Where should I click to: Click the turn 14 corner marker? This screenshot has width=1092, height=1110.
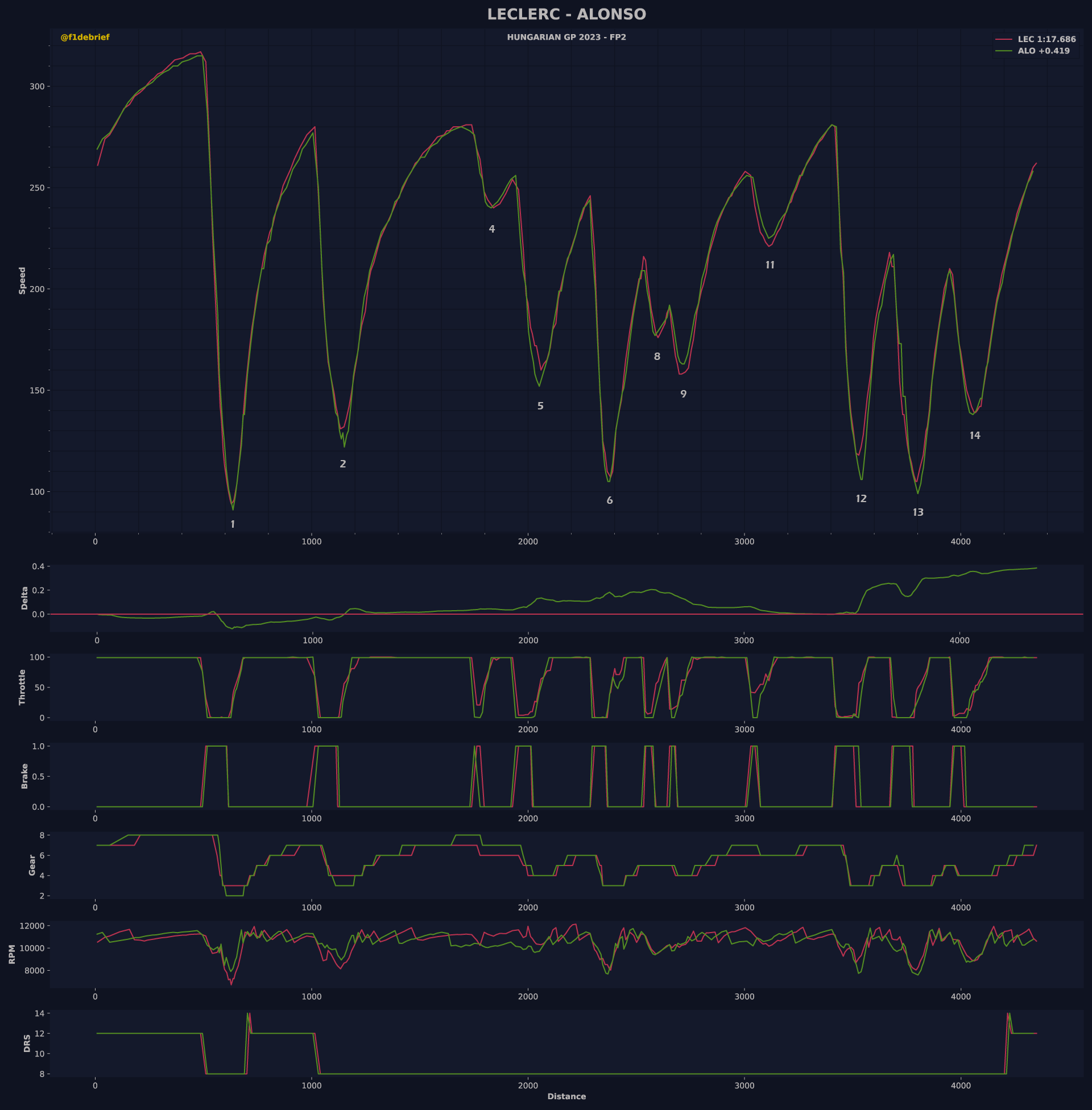974,436
